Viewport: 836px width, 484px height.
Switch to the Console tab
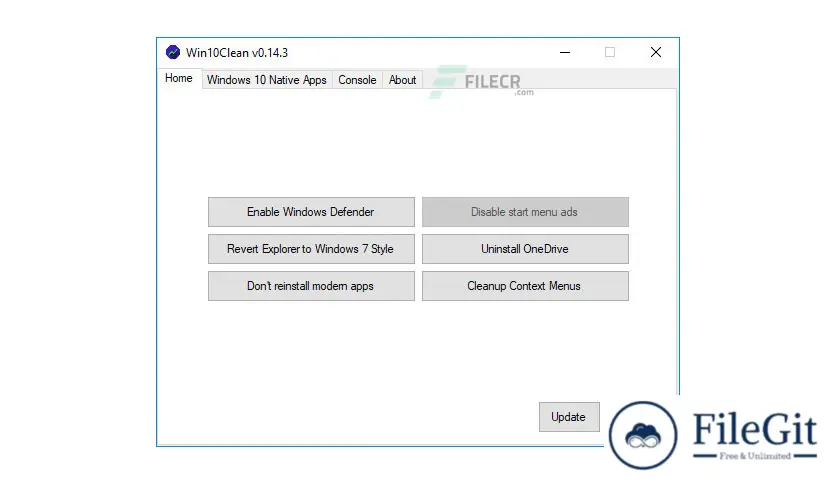pyautogui.click(x=357, y=80)
